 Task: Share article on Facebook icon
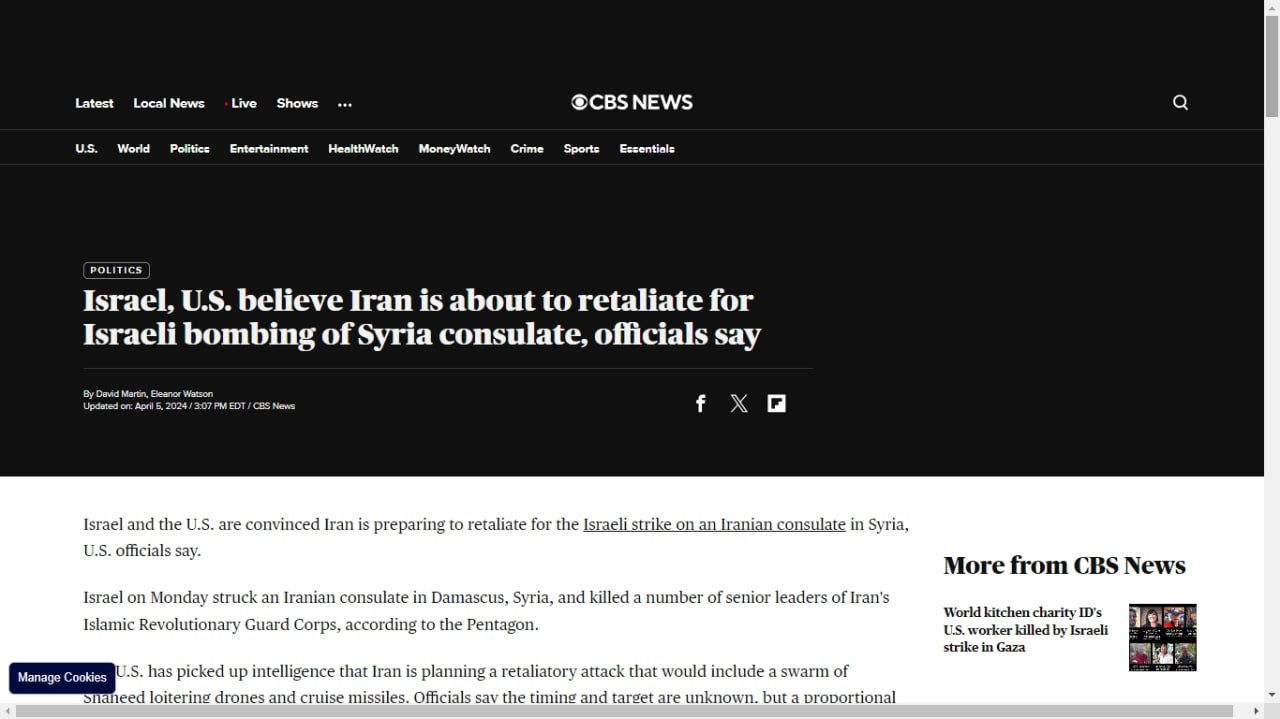701,403
